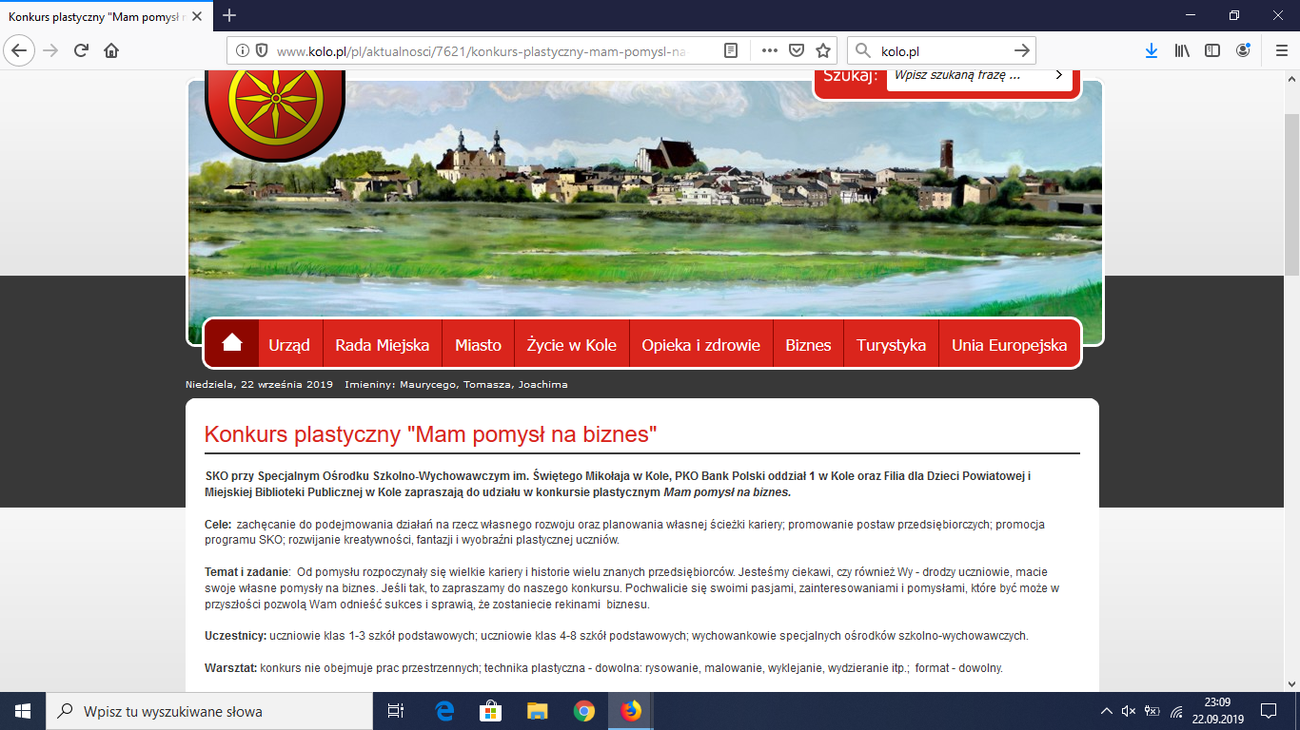Screen dimensions: 1300x730
Task: Click the search magnifier icon in search bar
Action: (x=863, y=50)
